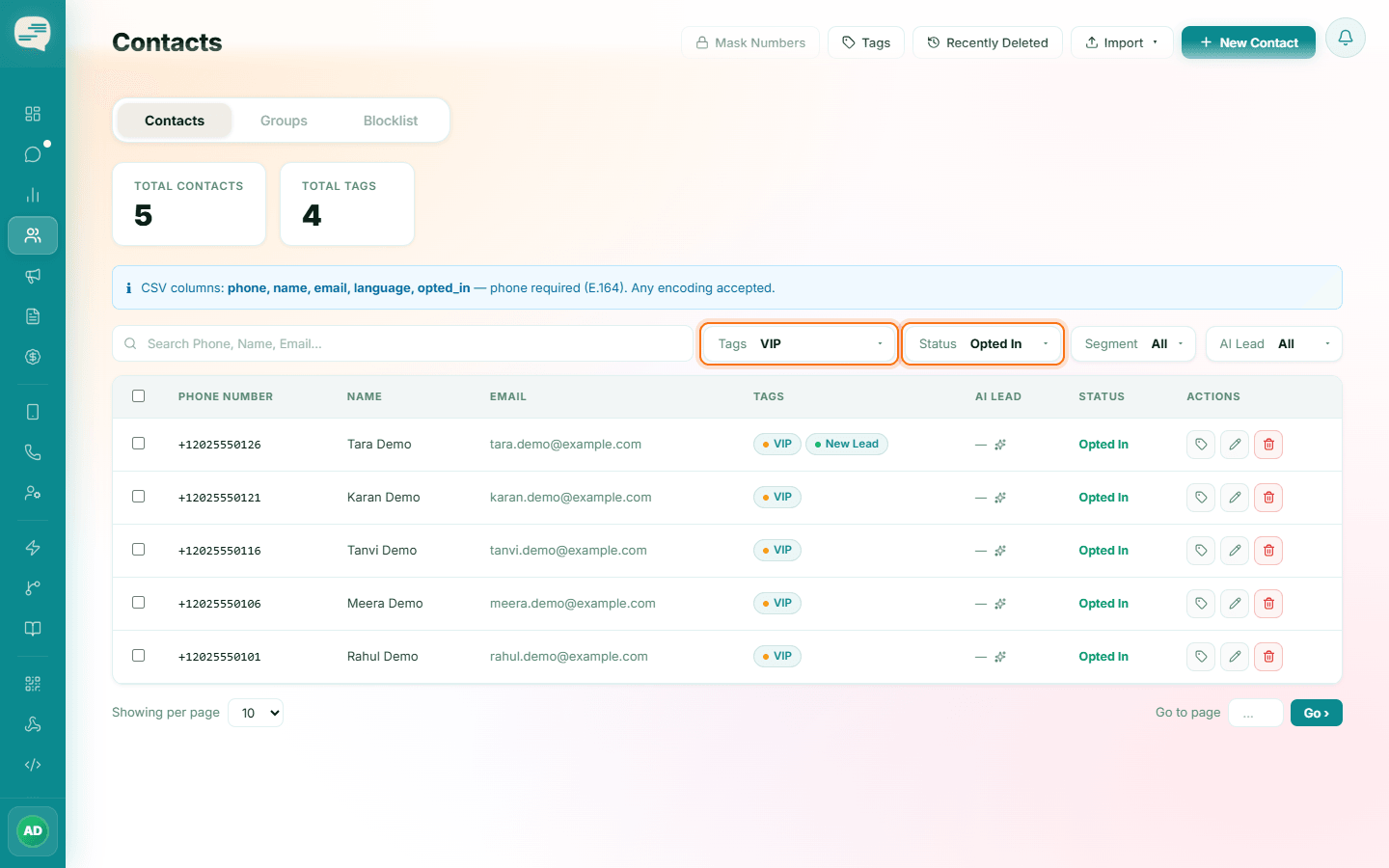Create a New Contact
Image resolution: width=1389 pixels, height=868 pixels.
click(1248, 42)
